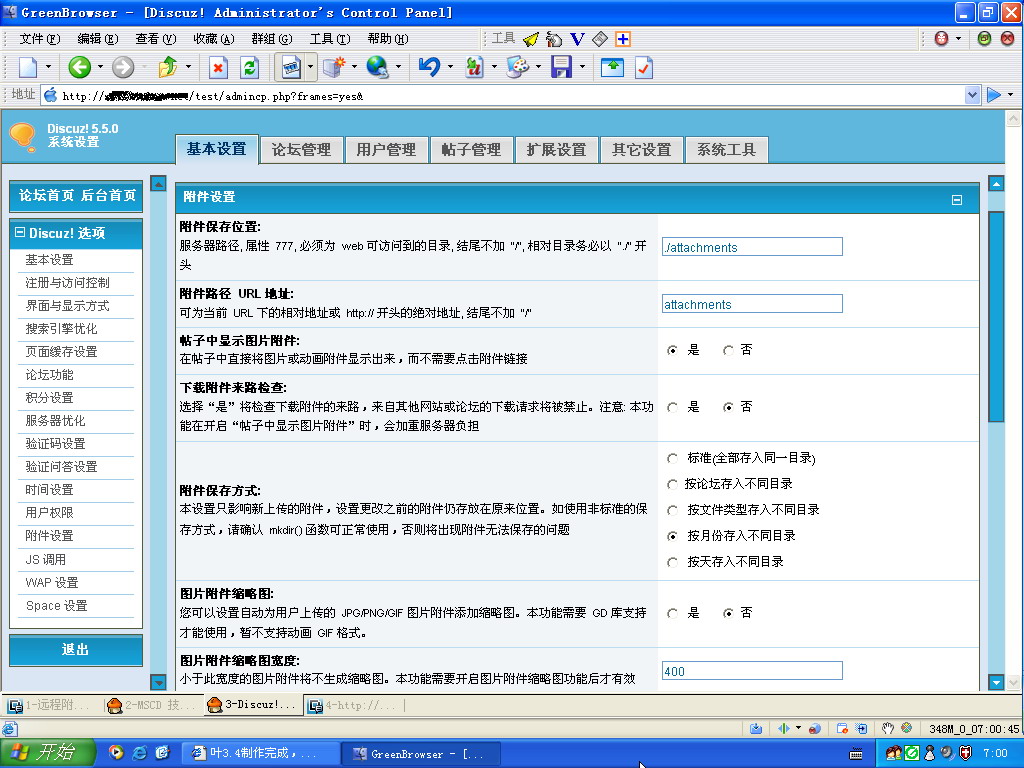Select 否 for 下载附件来路检查
The height and width of the screenshot is (768, 1024).
click(x=728, y=408)
